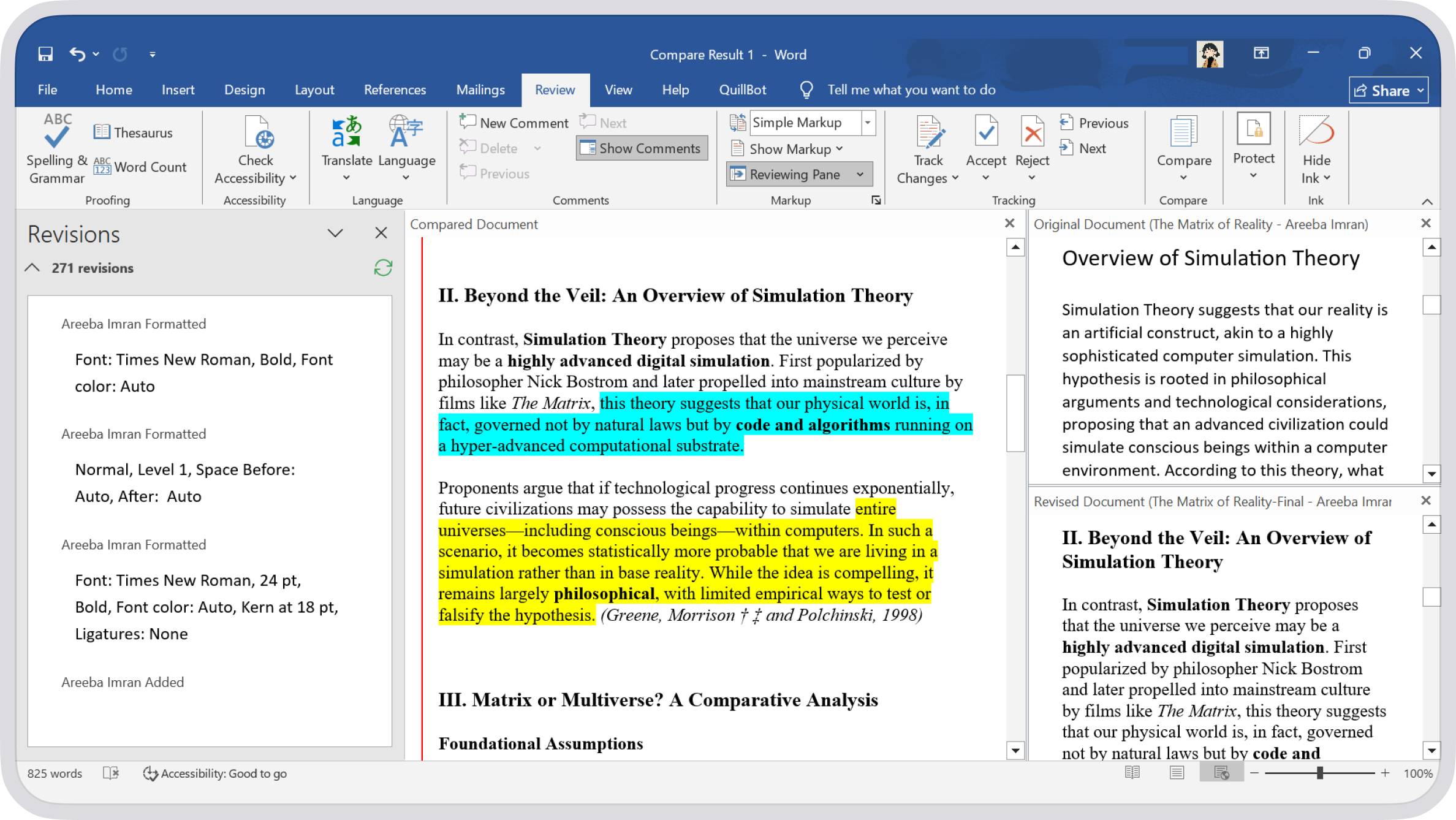Screen dimensions: 1456x820
Task: Open the Simple Markup dropdown
Action: [x=868, y=123]
